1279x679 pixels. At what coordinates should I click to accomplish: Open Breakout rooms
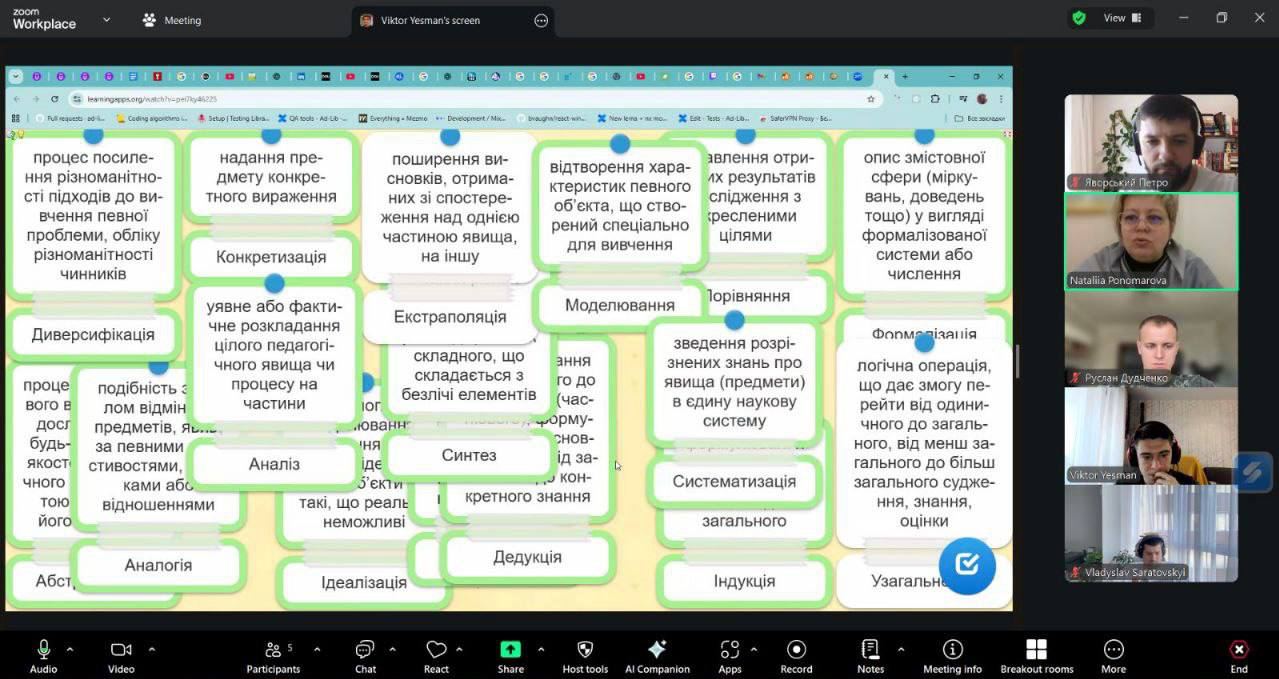coord(1036,656)
